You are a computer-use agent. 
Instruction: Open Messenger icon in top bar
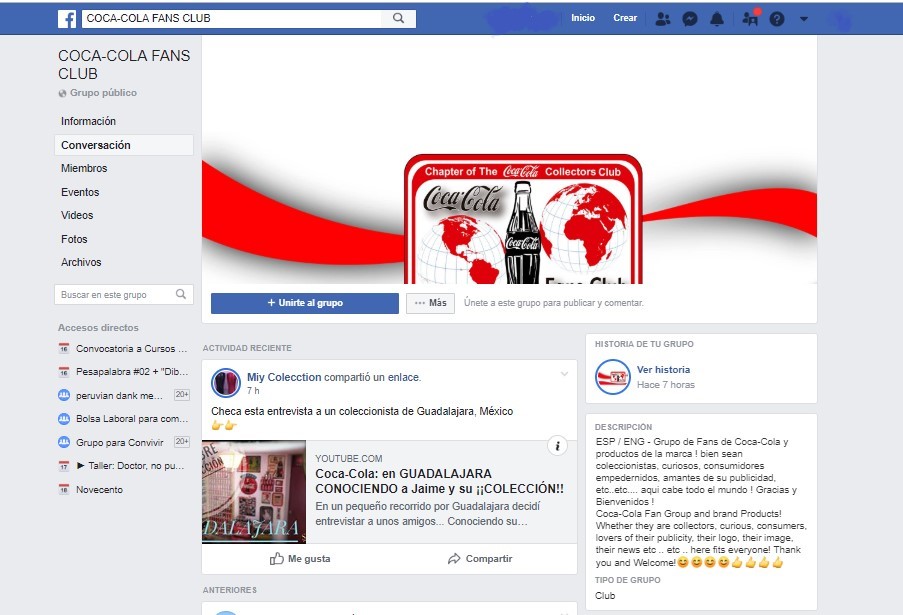(x=689, y=19)
